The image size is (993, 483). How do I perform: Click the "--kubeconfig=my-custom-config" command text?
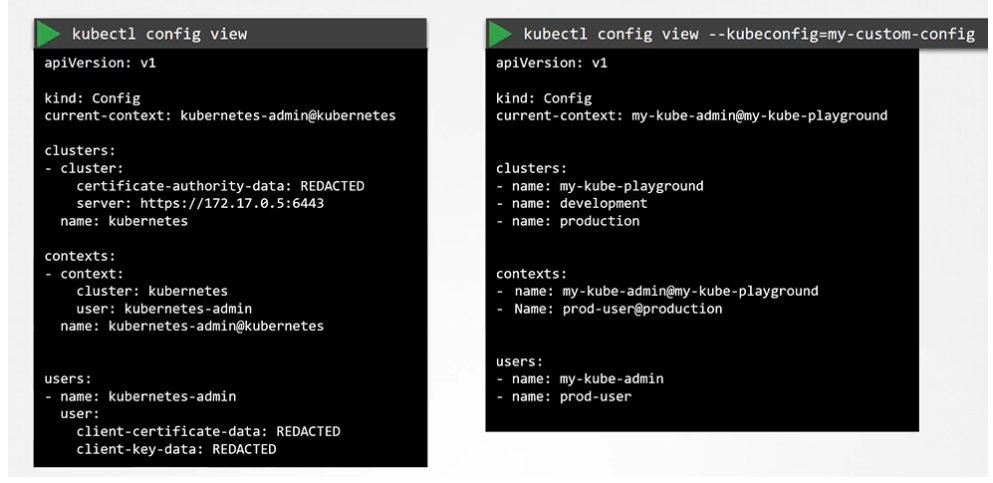[x=830, y=35]
